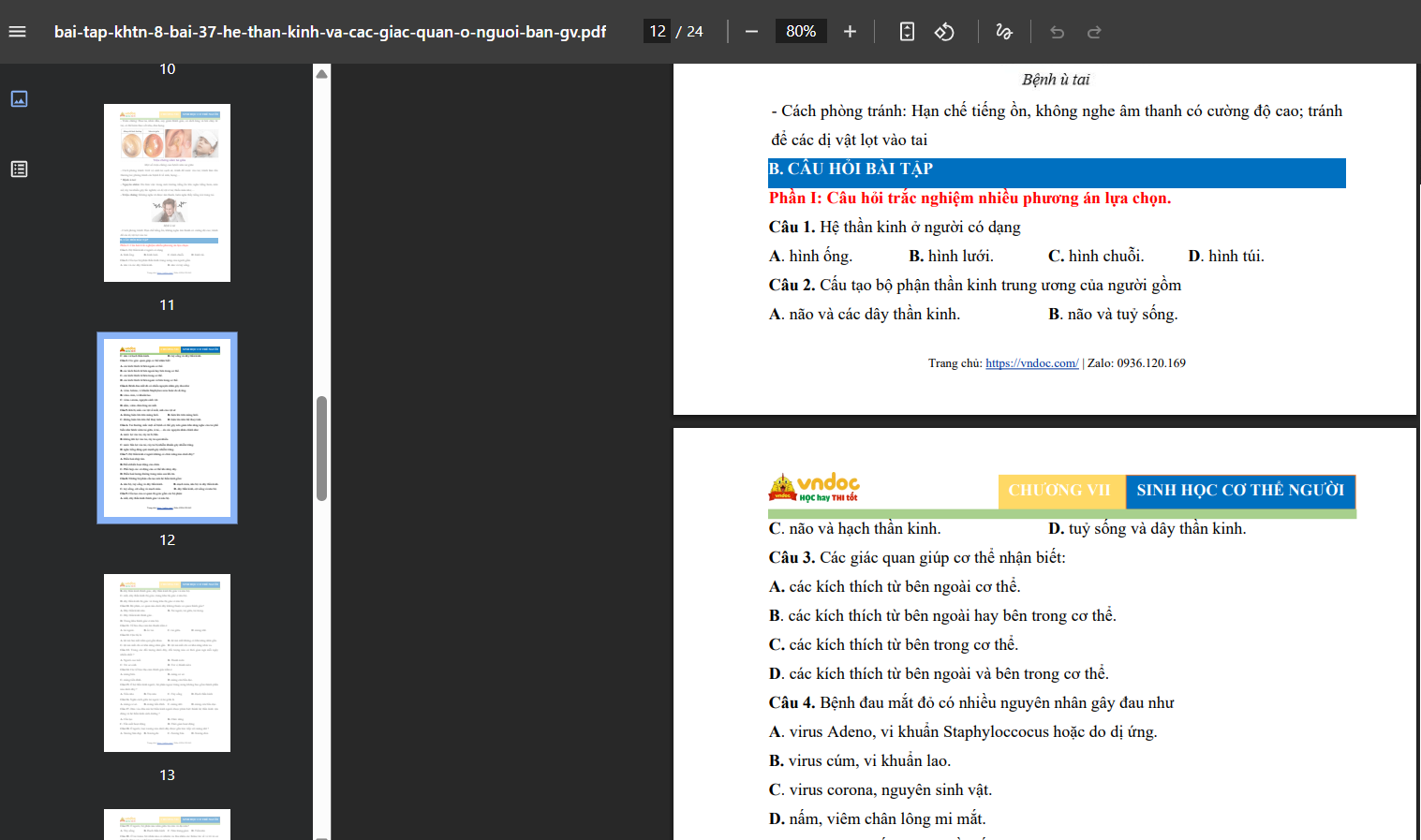
Task: Click answer 'B. hình lưới.'
Action: coord(951,256)
